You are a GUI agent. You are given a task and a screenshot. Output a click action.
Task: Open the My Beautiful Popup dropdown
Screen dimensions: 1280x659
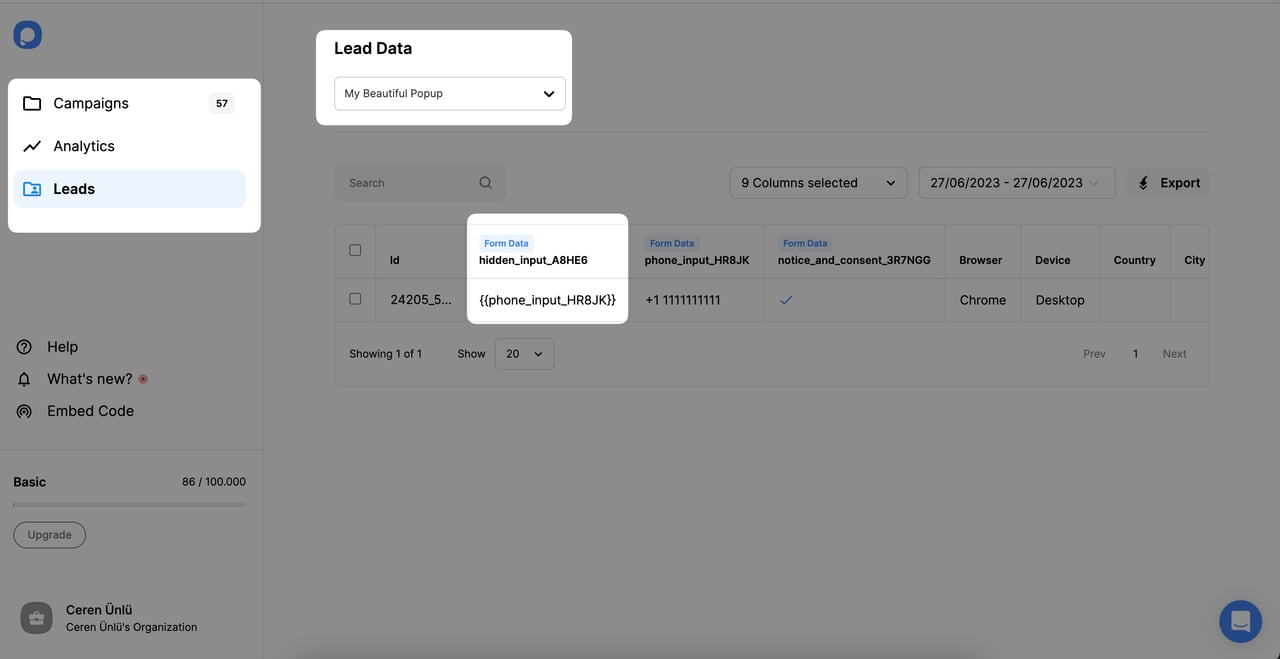tap(449, 93)
